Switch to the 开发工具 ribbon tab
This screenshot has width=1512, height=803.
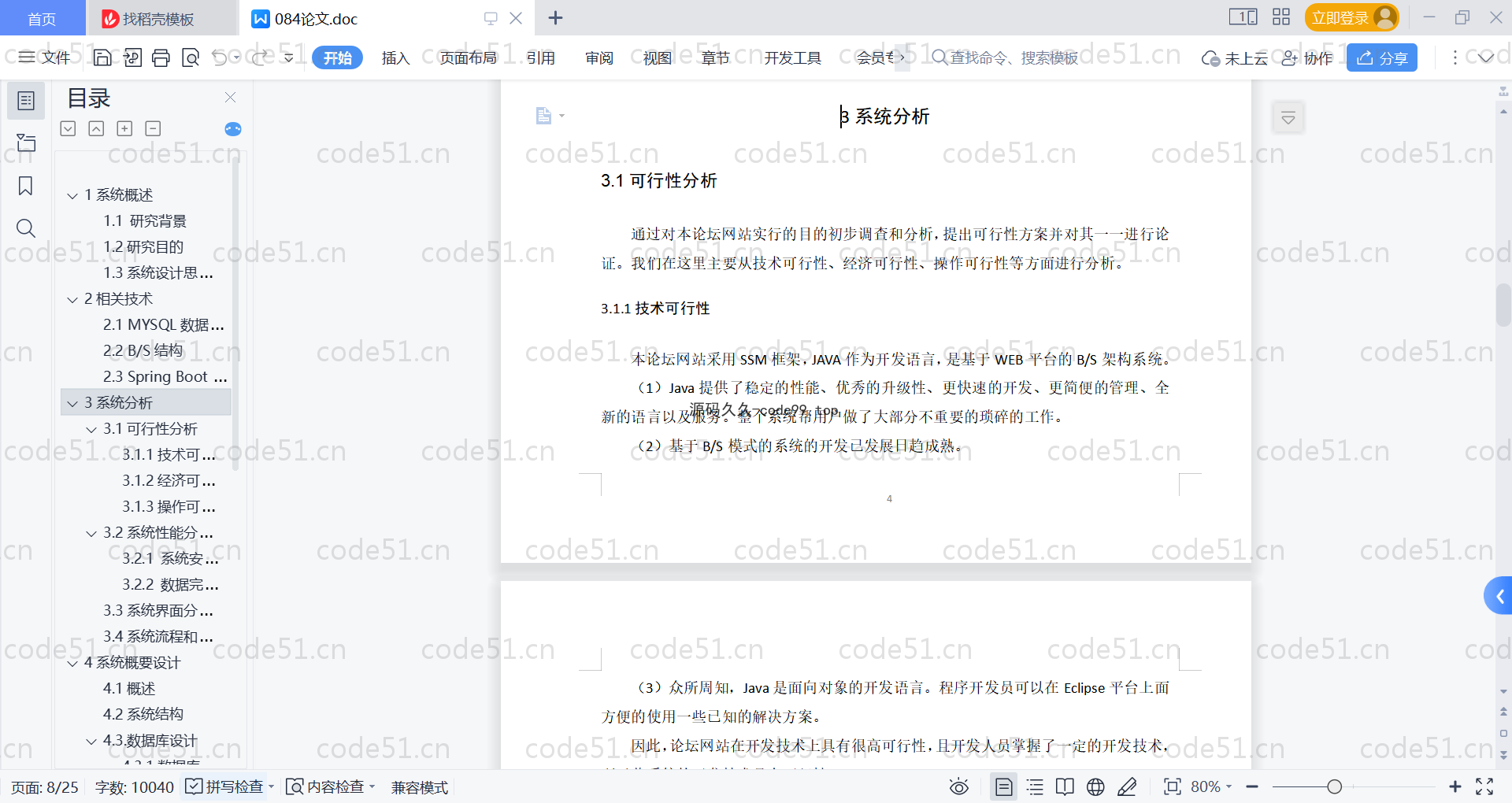click(x=792, y=57)
